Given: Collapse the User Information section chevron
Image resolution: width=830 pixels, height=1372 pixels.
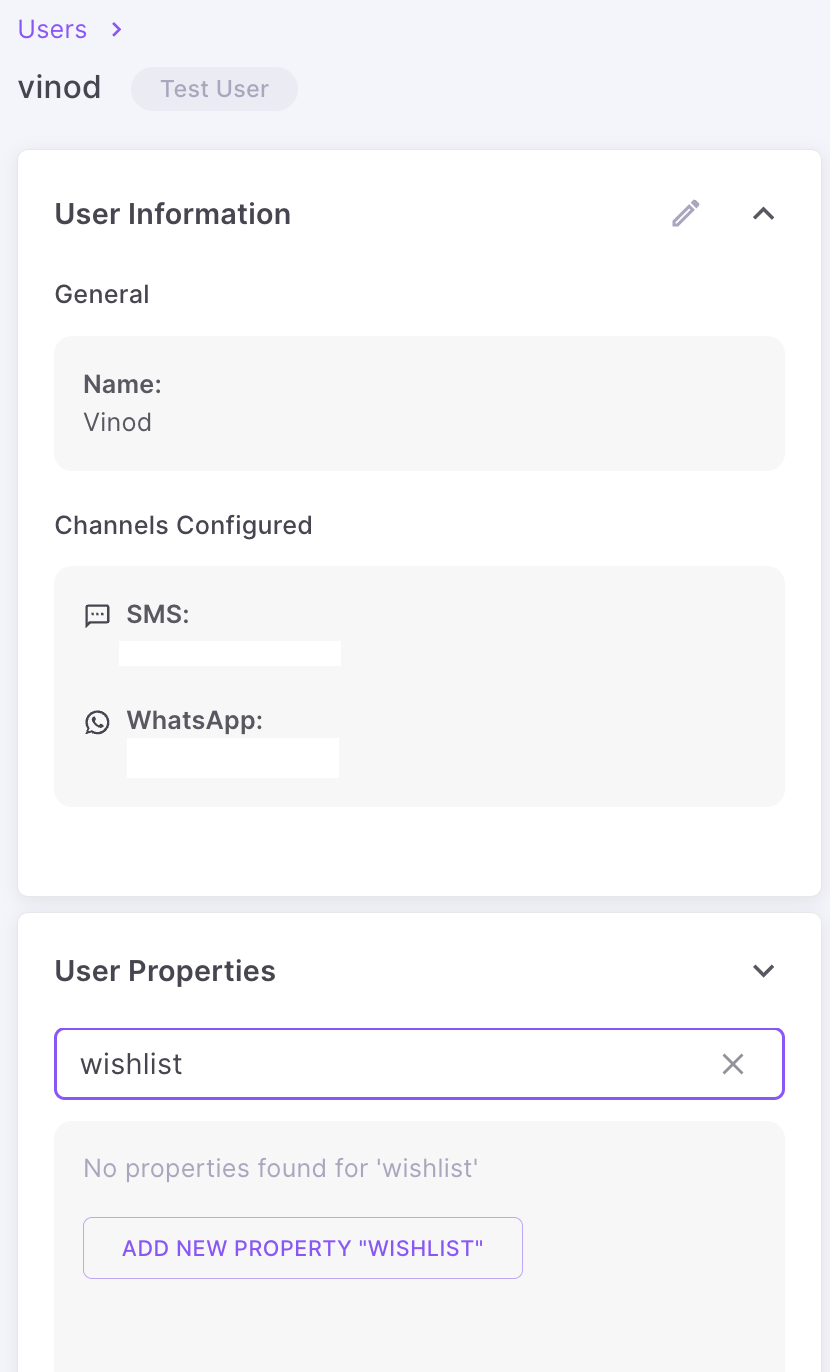Looking at the screenshot, I should pos(763,214).
